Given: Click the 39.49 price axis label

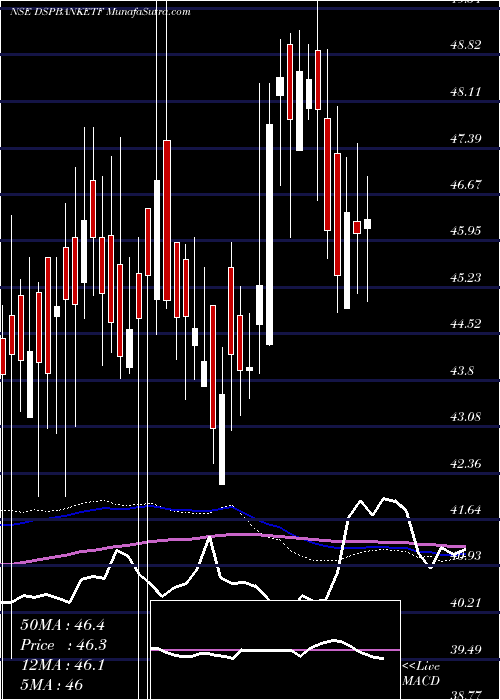Looking at the screenshot, I should pos(466,649).
